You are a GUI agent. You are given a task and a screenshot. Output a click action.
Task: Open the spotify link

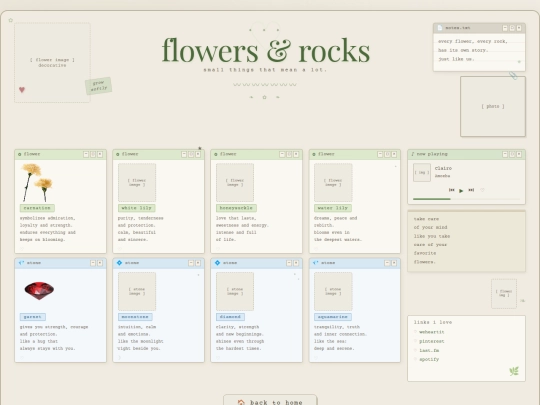pyautogui.click(x=429, y=359)
